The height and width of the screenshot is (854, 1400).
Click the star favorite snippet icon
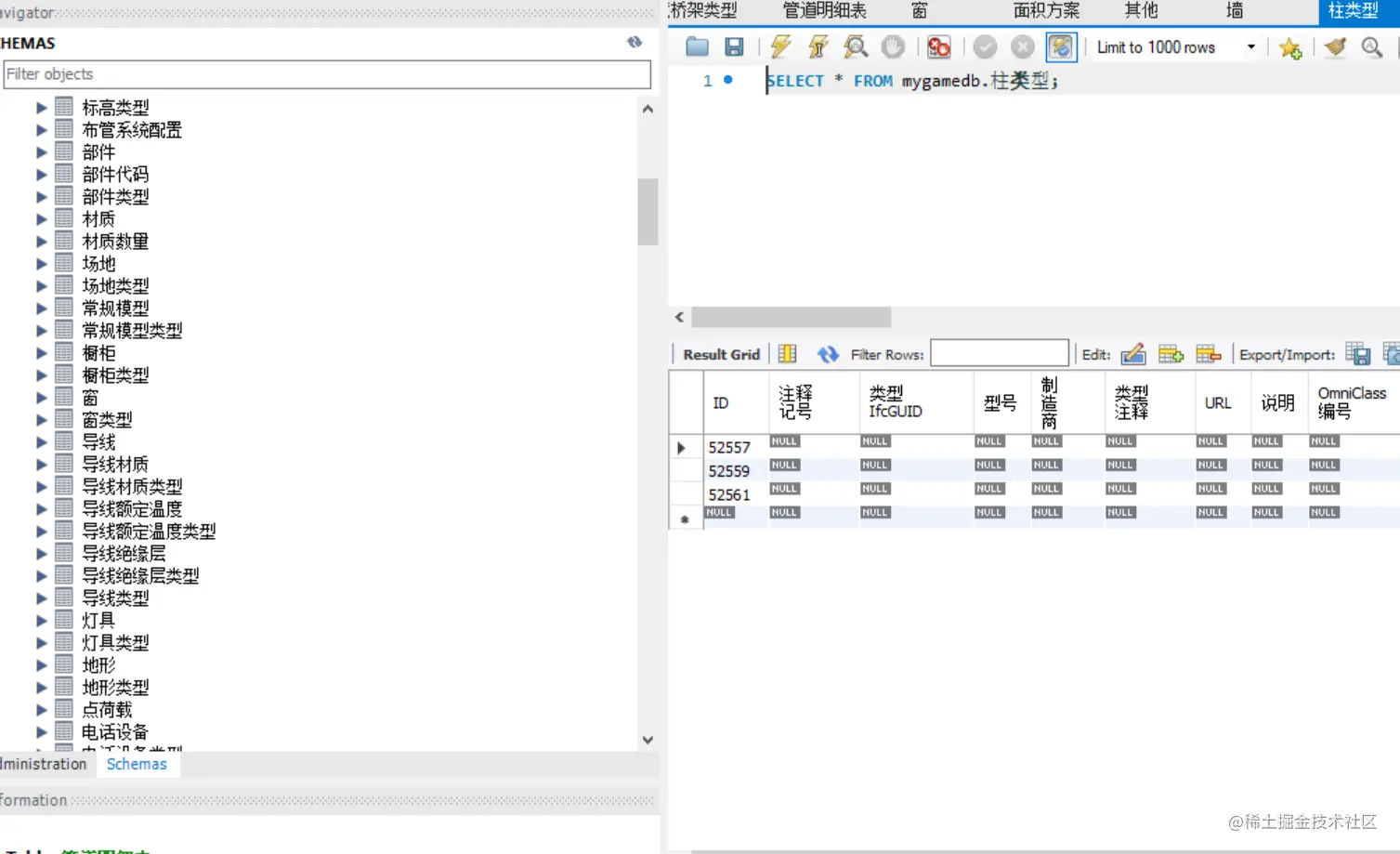point(1289,47)
